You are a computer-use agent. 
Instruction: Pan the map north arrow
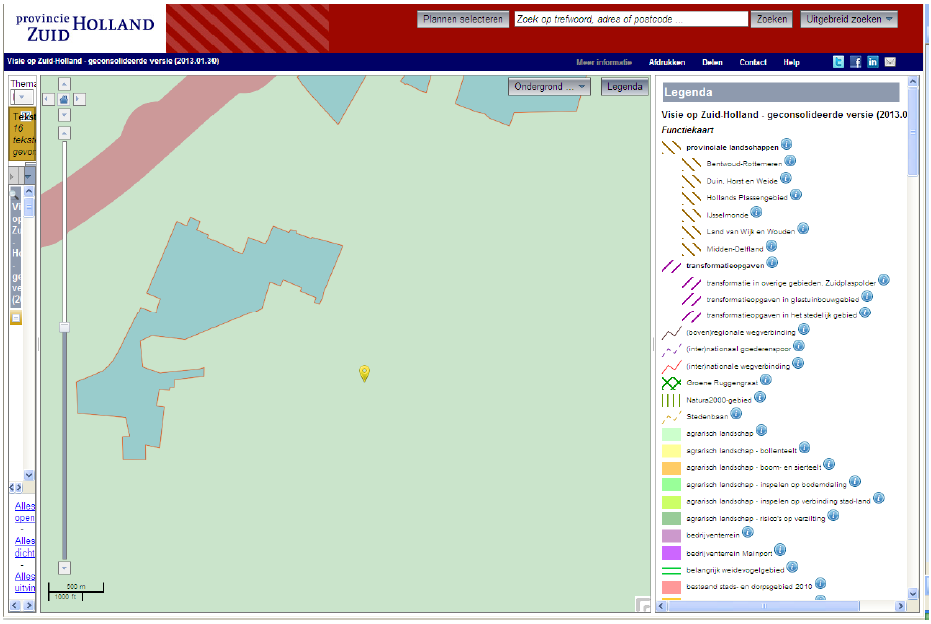tap(64, 84)
